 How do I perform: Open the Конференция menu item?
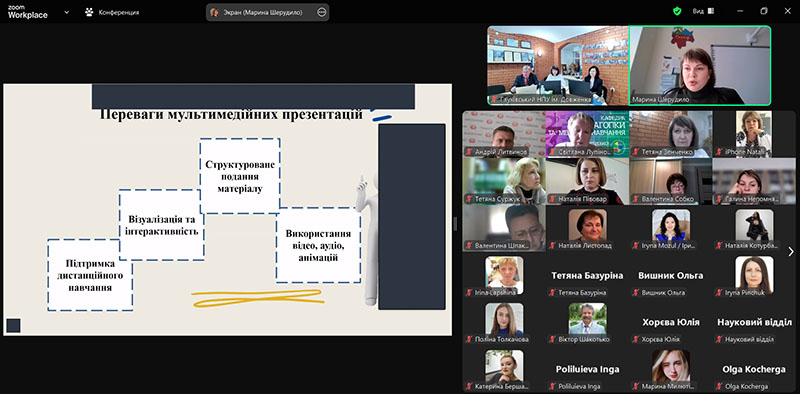click(112, 12)
